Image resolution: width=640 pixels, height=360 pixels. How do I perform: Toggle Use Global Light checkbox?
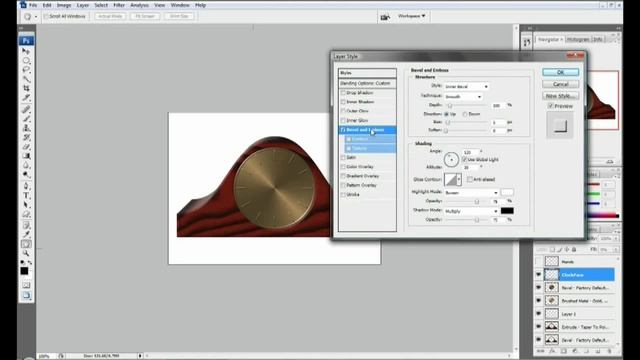464,160
